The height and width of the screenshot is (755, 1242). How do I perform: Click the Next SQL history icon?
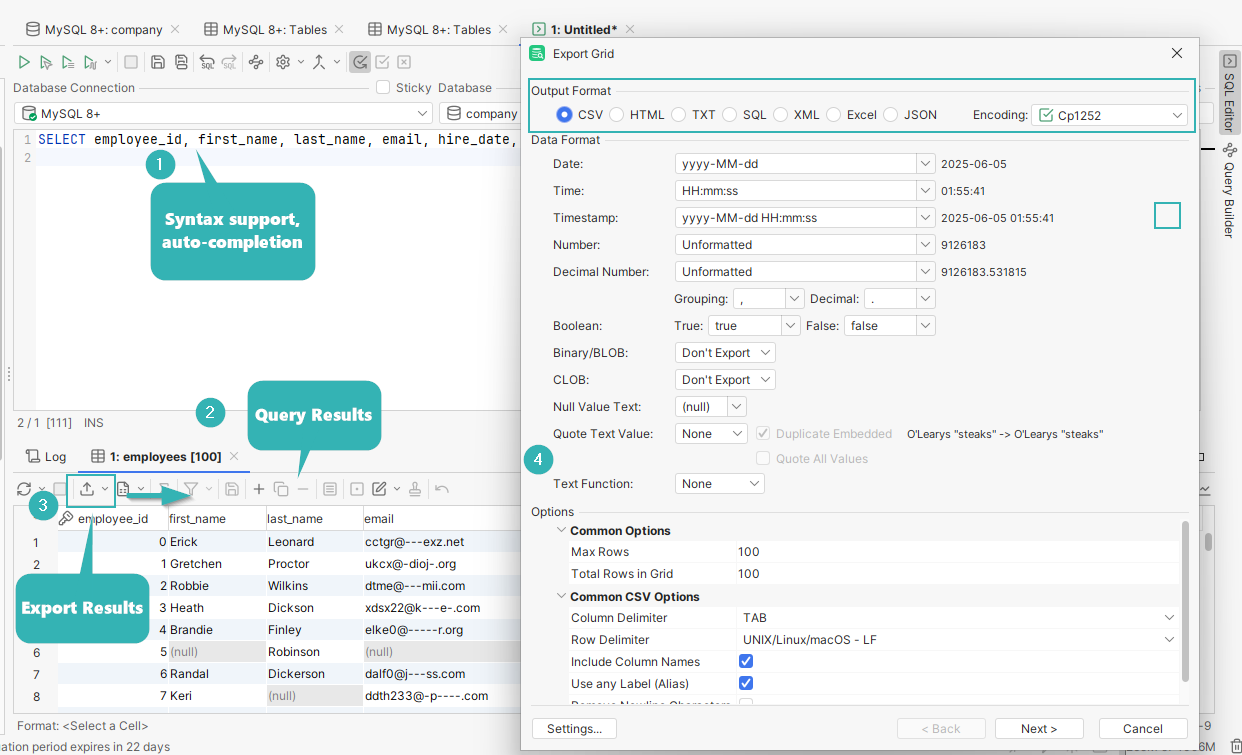(230, 62)
